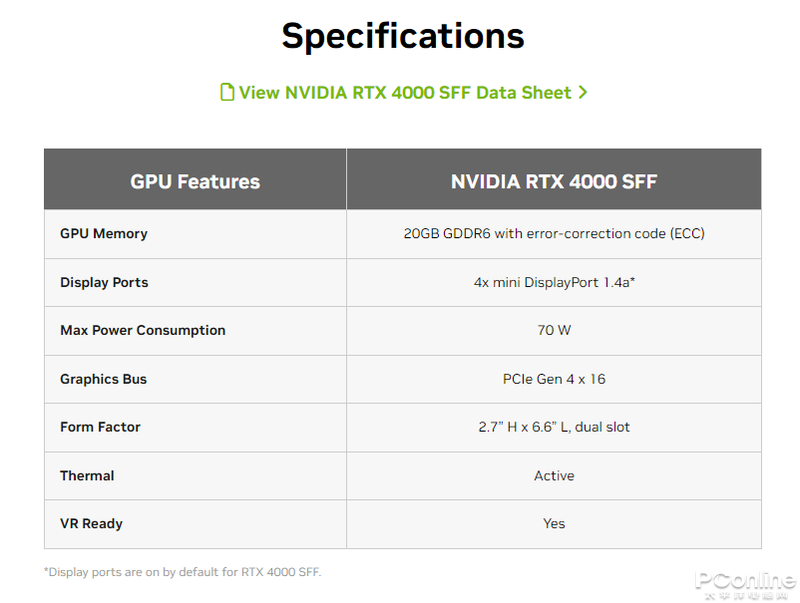
Task: Click the 70 W power value
Action: tap(554, 330)
